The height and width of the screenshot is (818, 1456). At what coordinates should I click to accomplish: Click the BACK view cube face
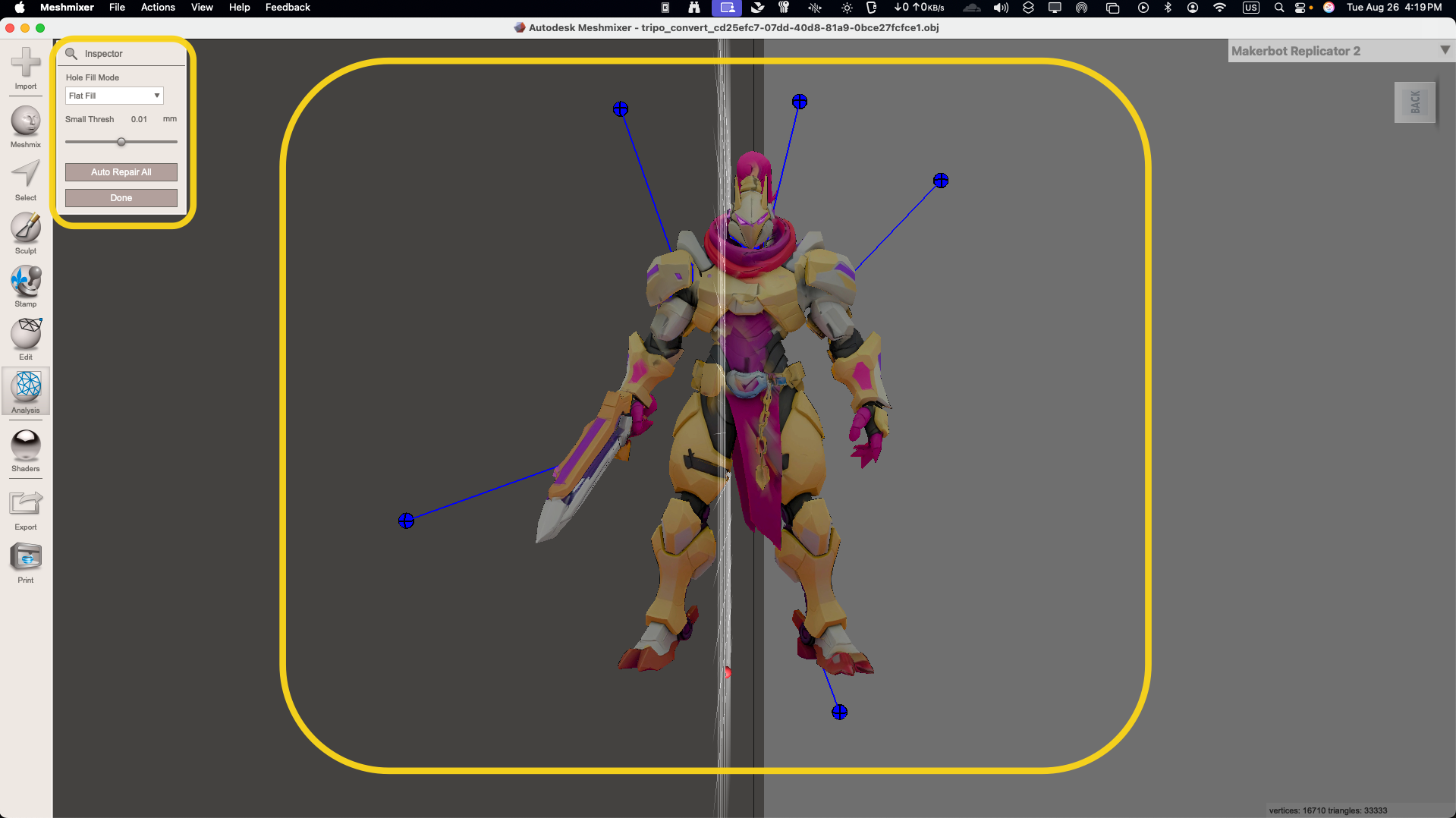(1415, 102)
